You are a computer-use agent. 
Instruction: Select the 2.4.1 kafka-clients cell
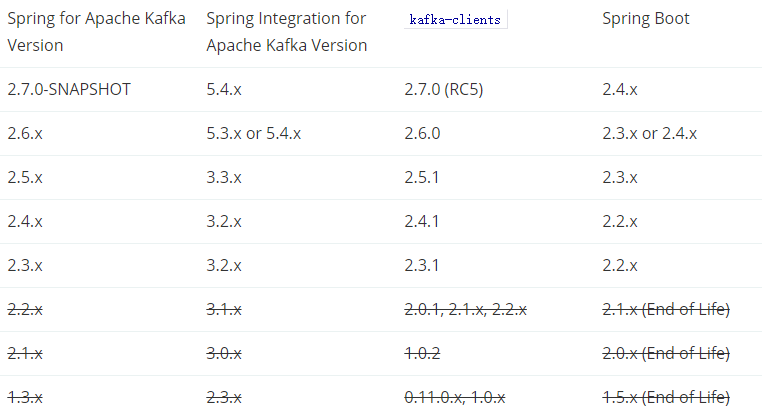pyautogui.click(x=422, y=221)
